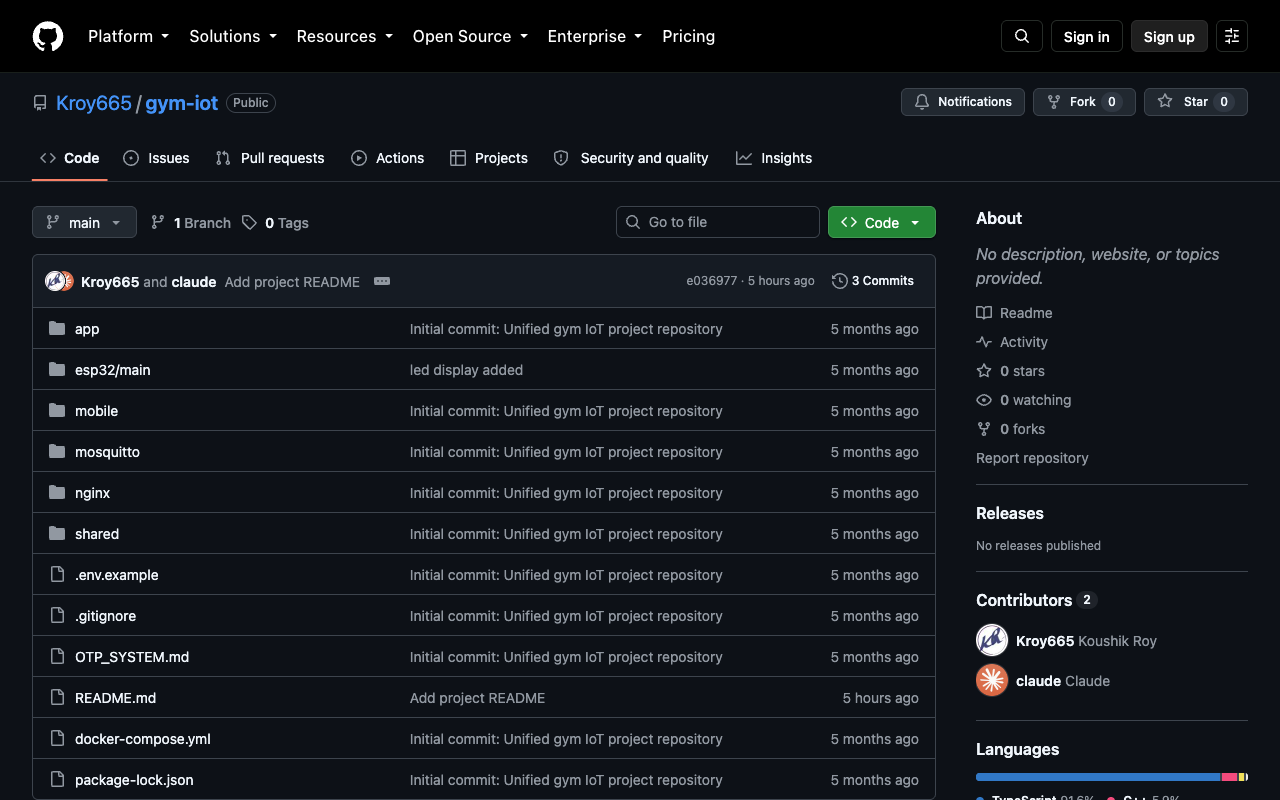Click the Sign in button
Screen dimensions: 1280x800
click(1087, 36)
